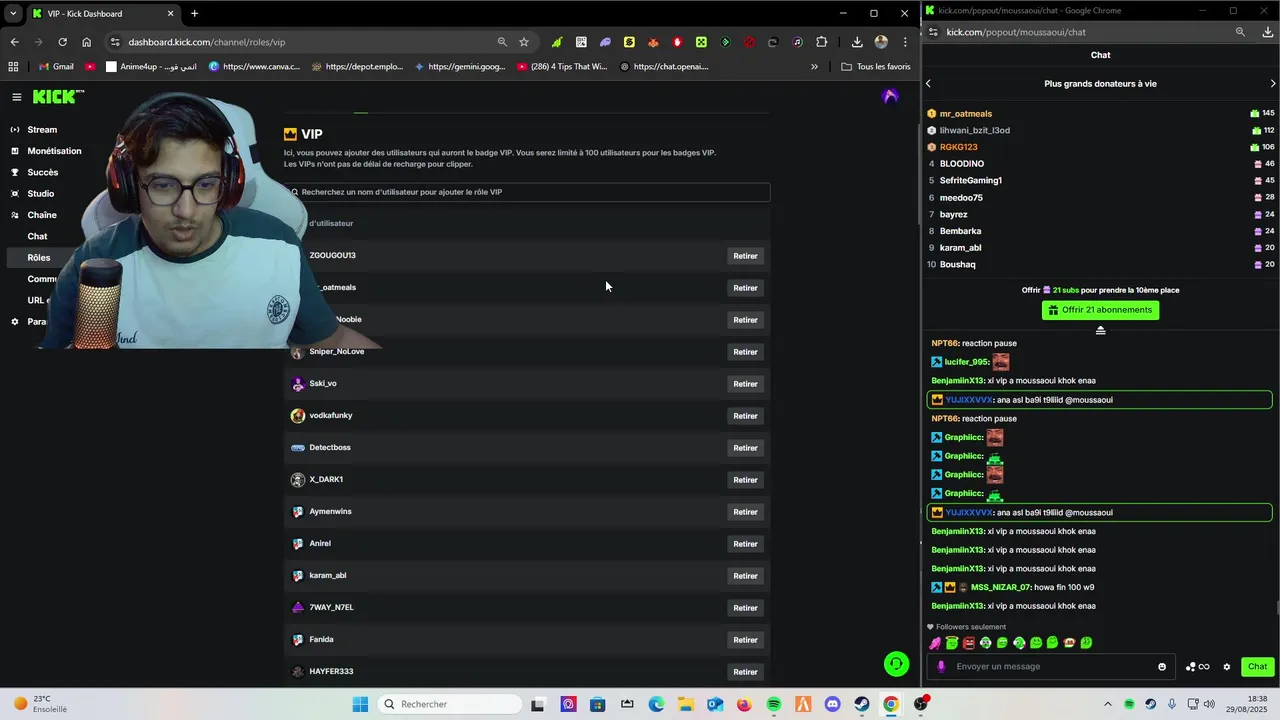Open the Stream sidebar section
This screenshot has height=720, width=1280.
click(x=42, y=130)
